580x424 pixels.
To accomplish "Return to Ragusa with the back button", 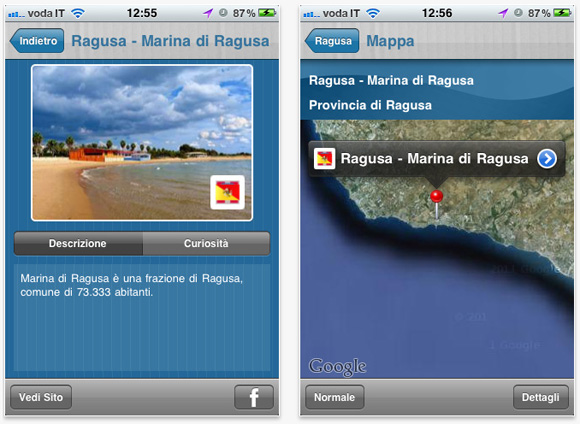I will (332, 41).
